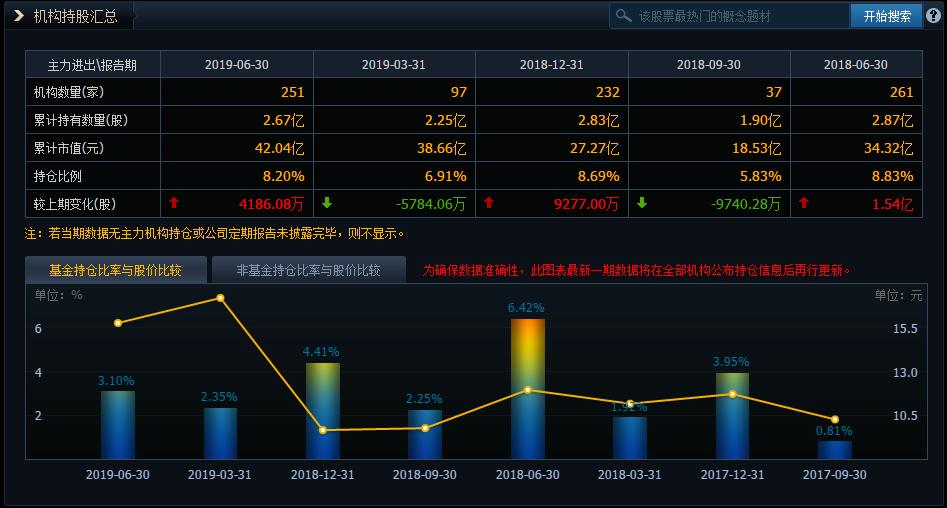Click the 持仓比例 row label

coord(57,176)
